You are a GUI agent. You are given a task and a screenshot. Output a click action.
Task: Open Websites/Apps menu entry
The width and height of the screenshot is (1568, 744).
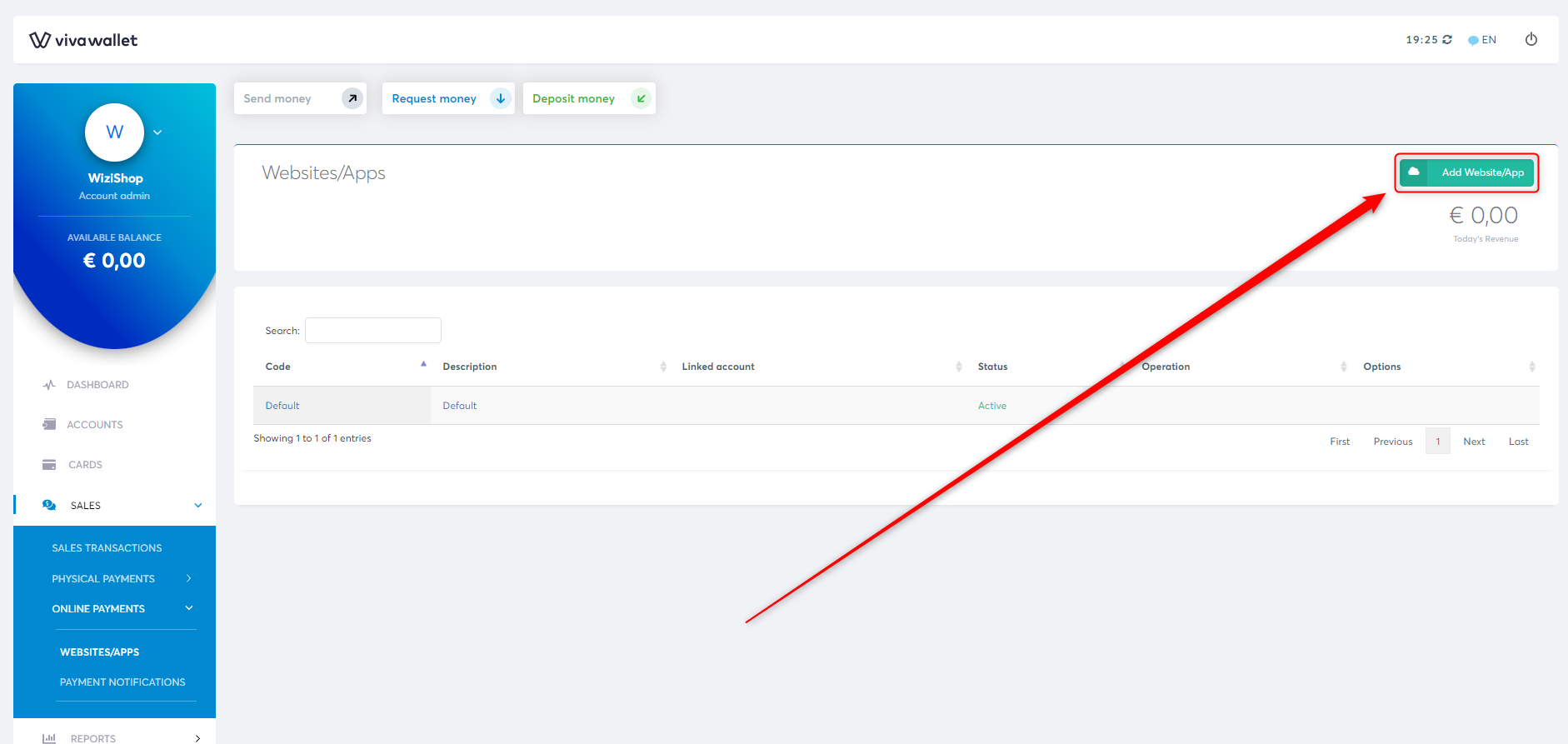[x=99, y=652]
